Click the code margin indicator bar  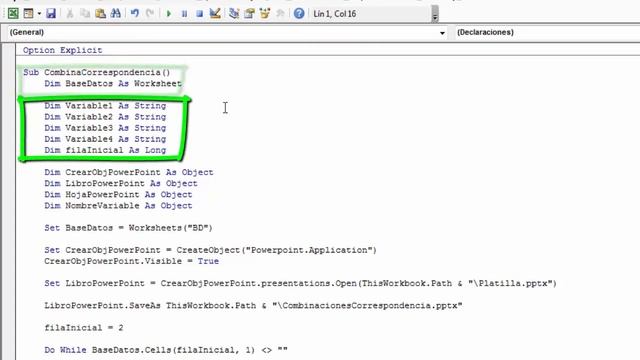[x=8, y=201]
